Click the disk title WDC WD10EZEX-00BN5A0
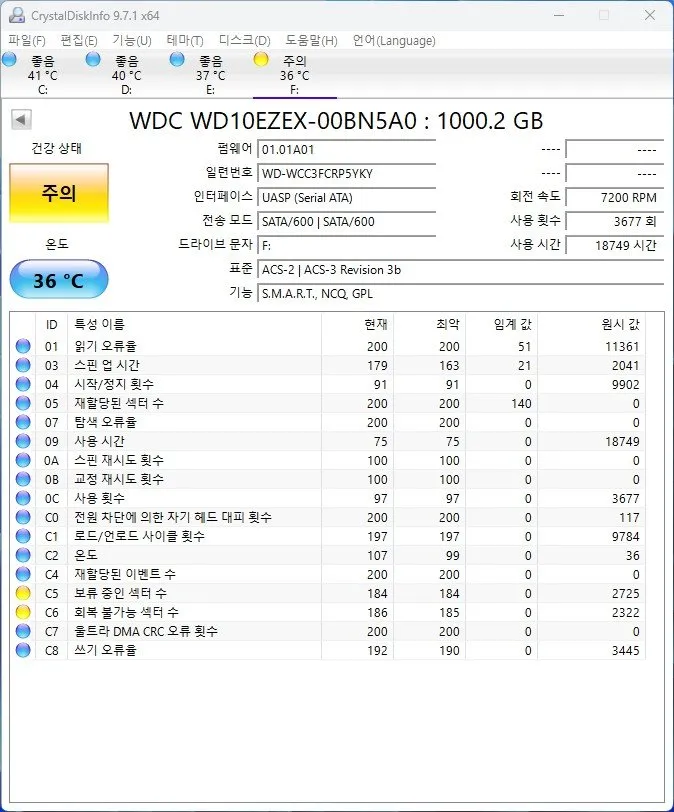The height and width of the screenshot is (812, 674). pyautogui.click(x=273, y=121)
